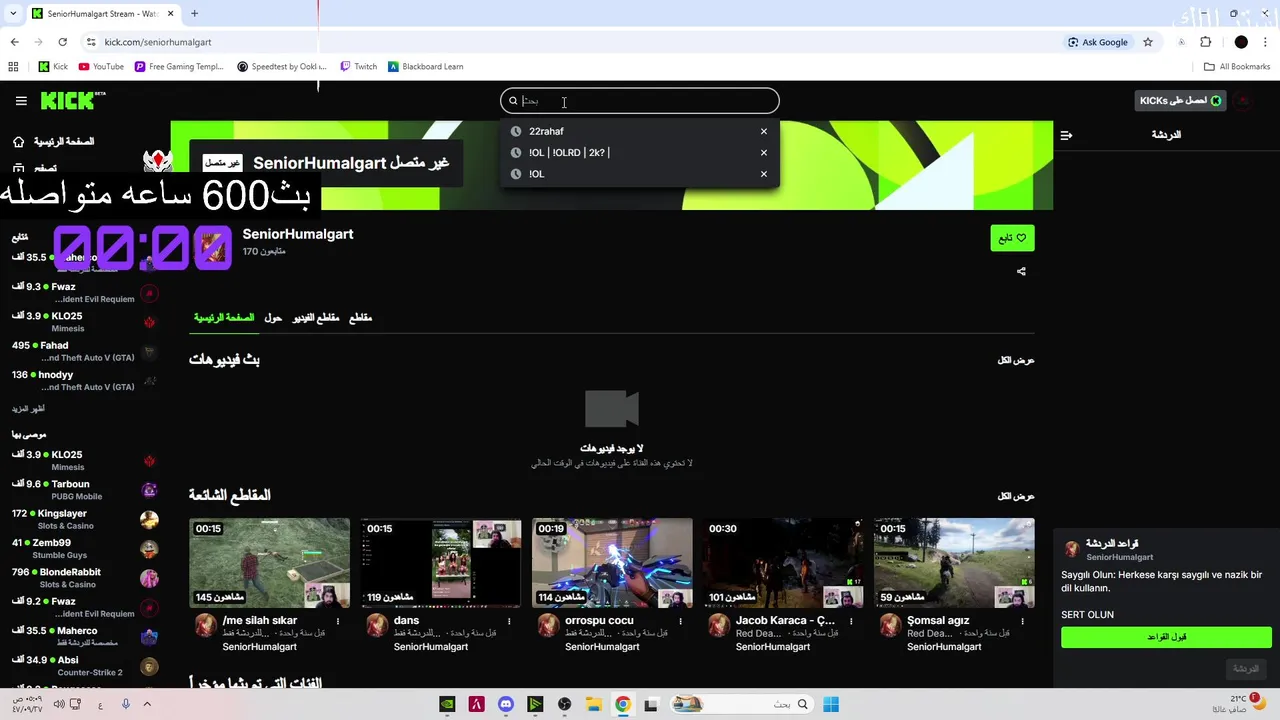Open the user avatar menu in Kick header
This screenshot has width=1280, height=720.
click(1243, 101)
